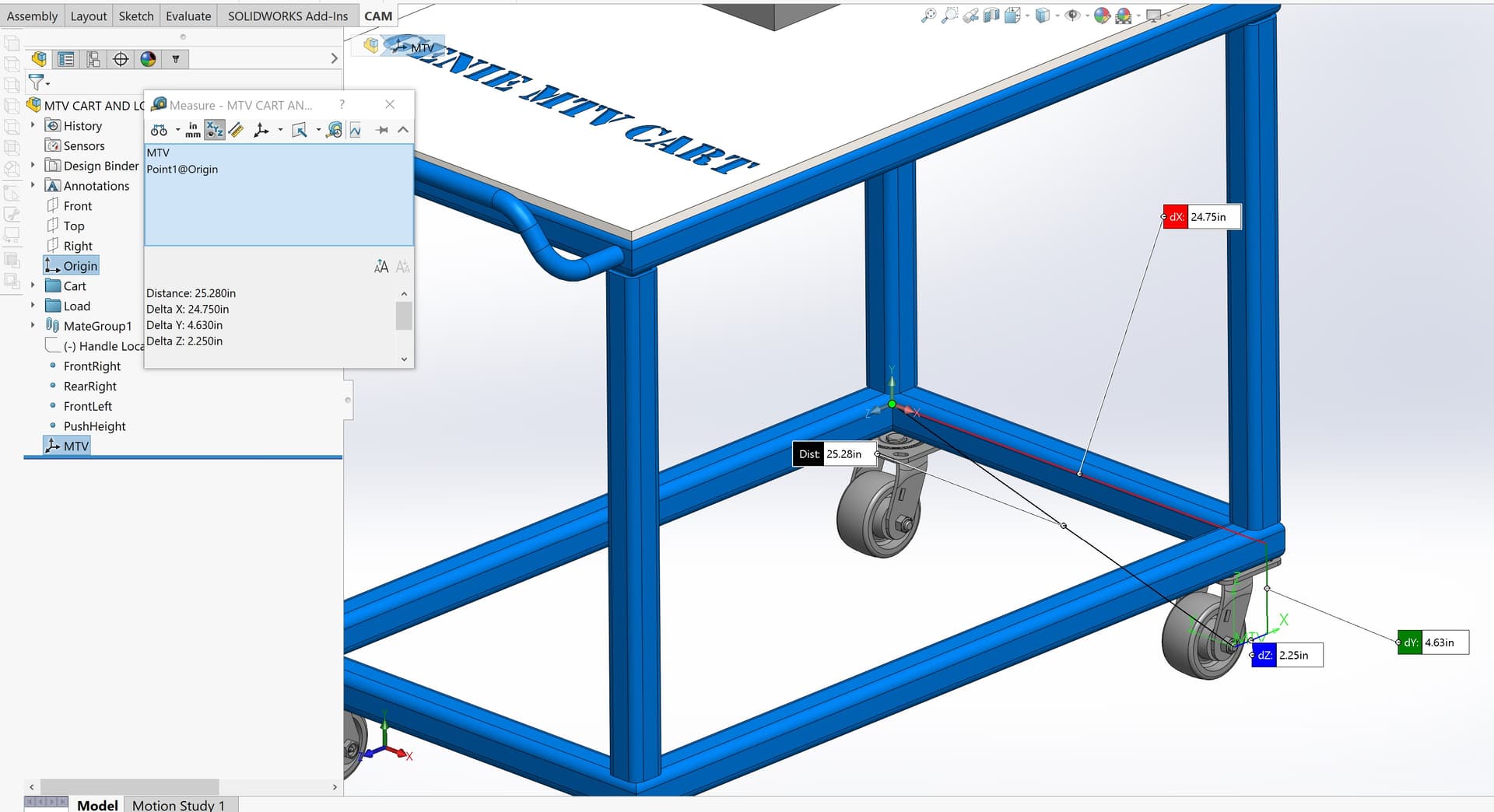The height and width of the screenshot is (812, 1494).
Task: Pin the Measure dialog open
Action: 382,130
